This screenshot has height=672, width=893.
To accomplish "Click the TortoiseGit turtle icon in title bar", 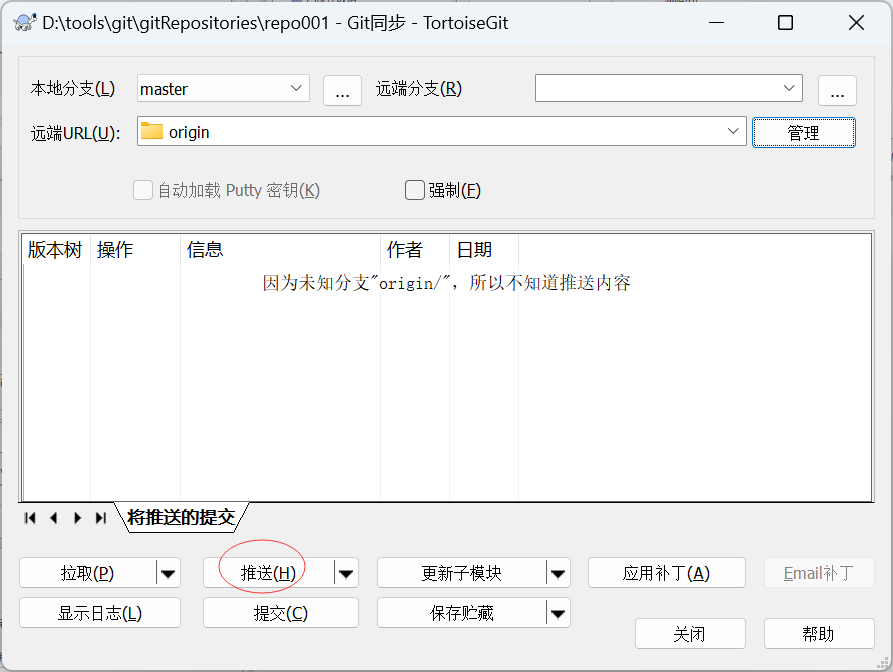I will coord(25,23).
